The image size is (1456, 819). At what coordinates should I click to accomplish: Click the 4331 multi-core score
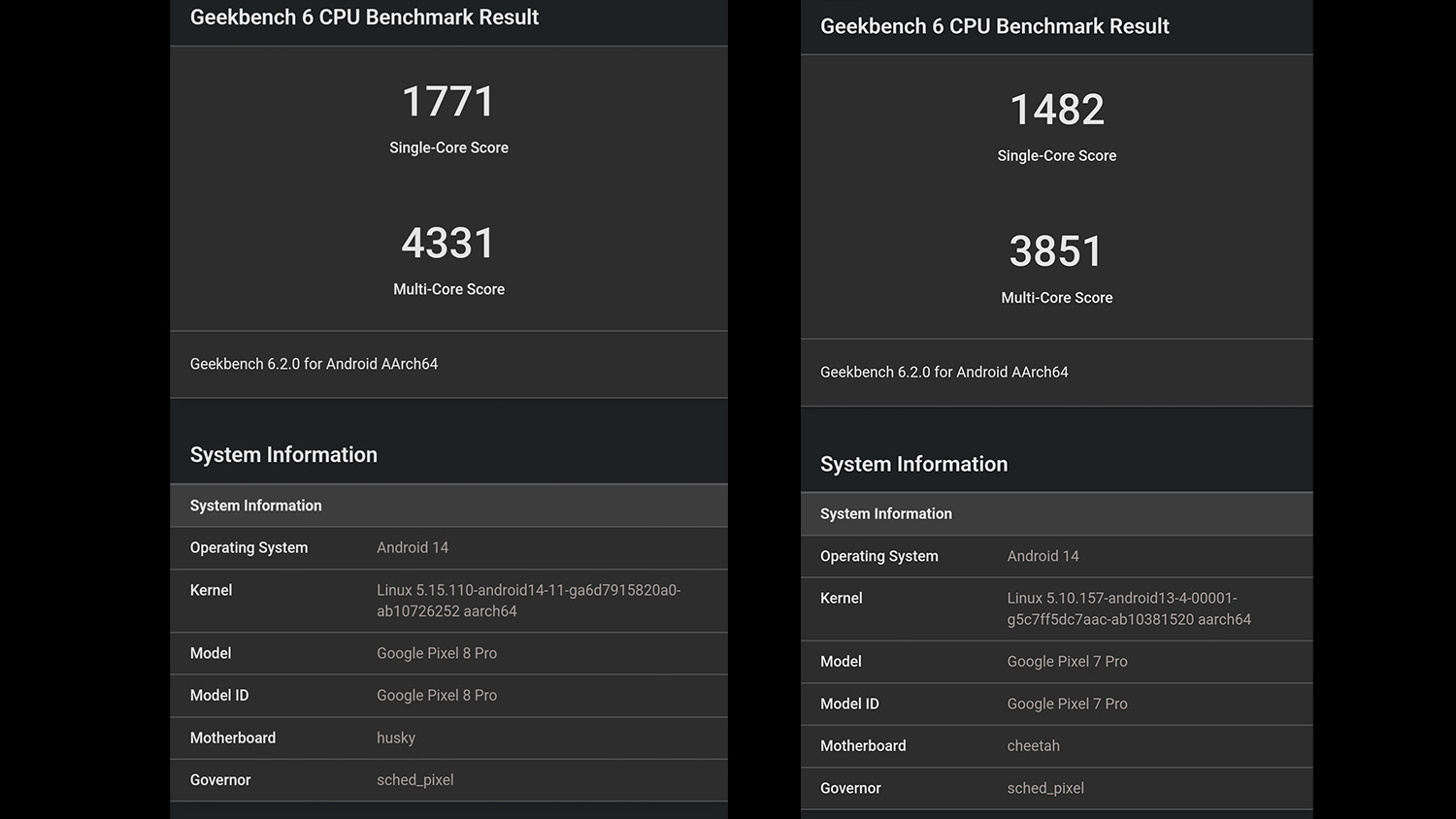(x=448, y=244)
